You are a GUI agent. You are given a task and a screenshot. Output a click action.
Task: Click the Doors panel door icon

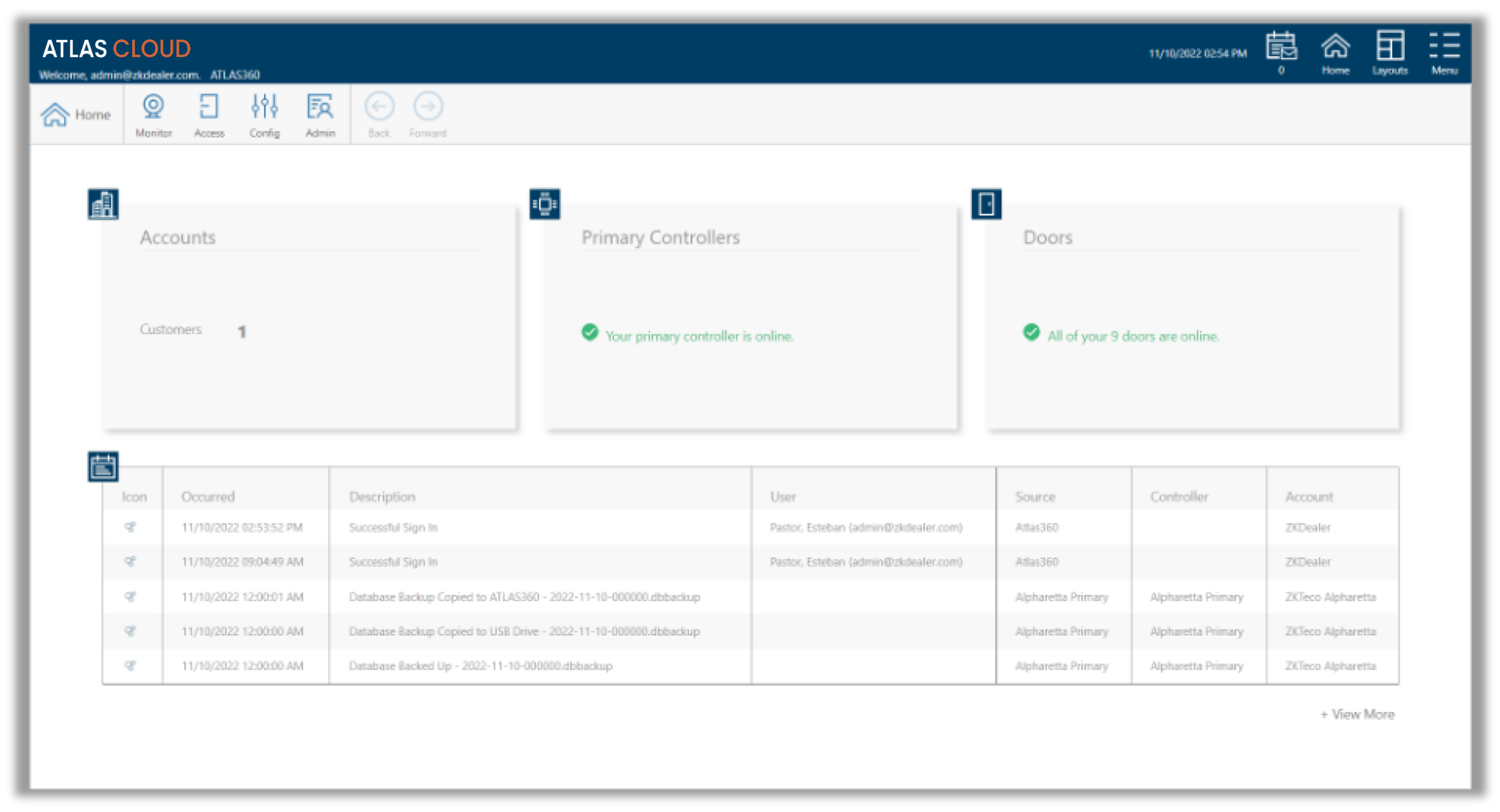point(986,203)
